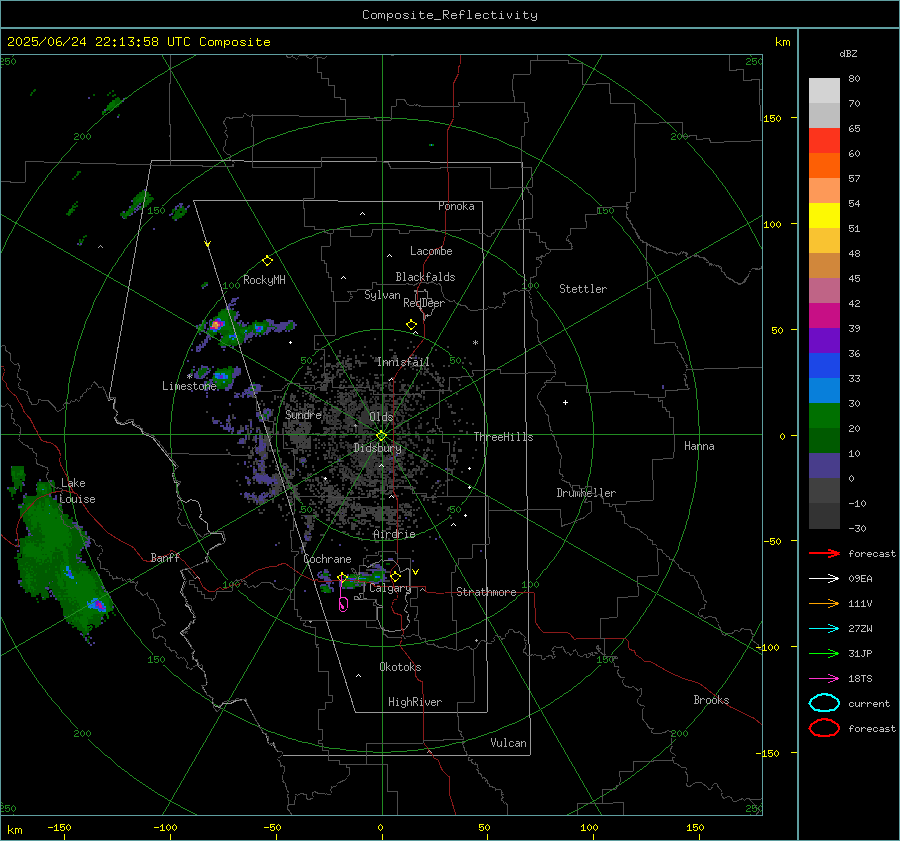The width and height of the screenshot is (900, 841).
Task: Click the white plus marker west of Hanna
Action: point(565,402)
